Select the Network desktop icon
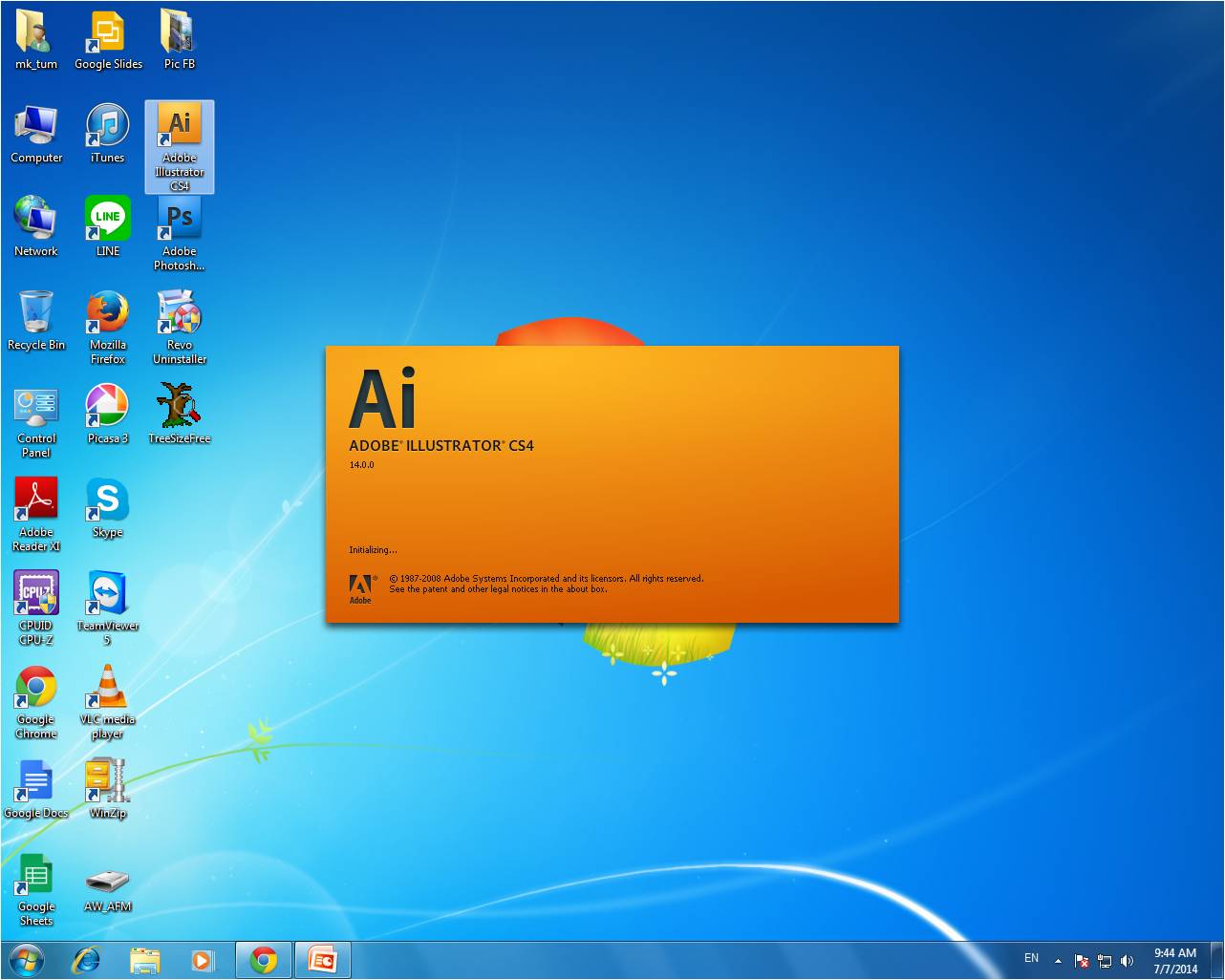 pyautogui.click(x=36, y=227)
